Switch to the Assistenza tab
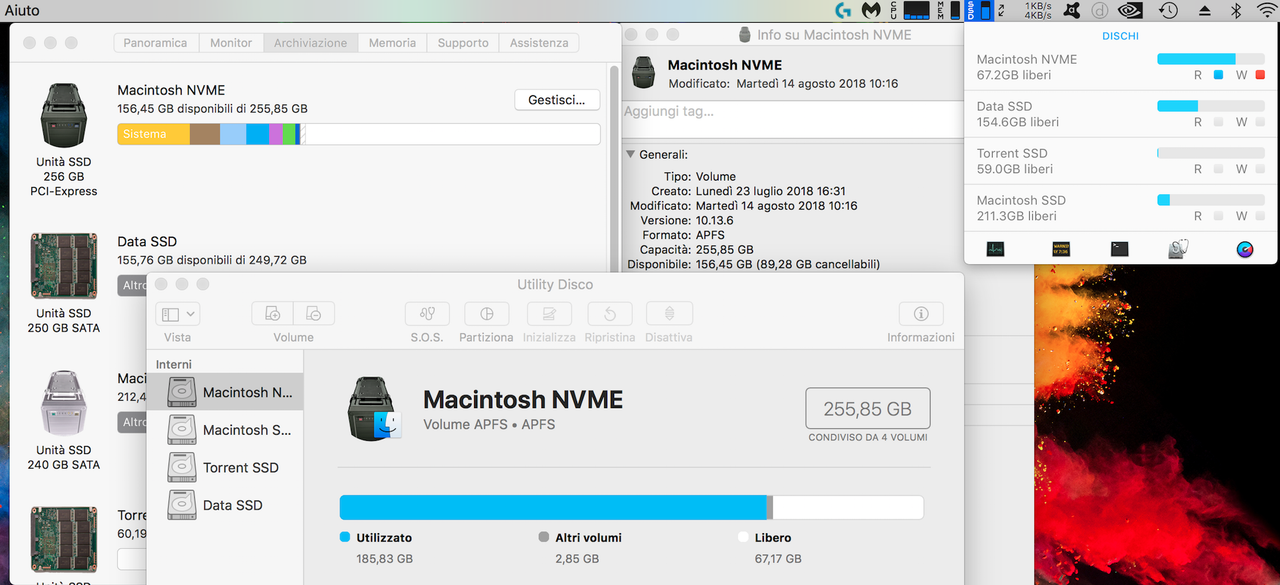 tap(539, 43)
